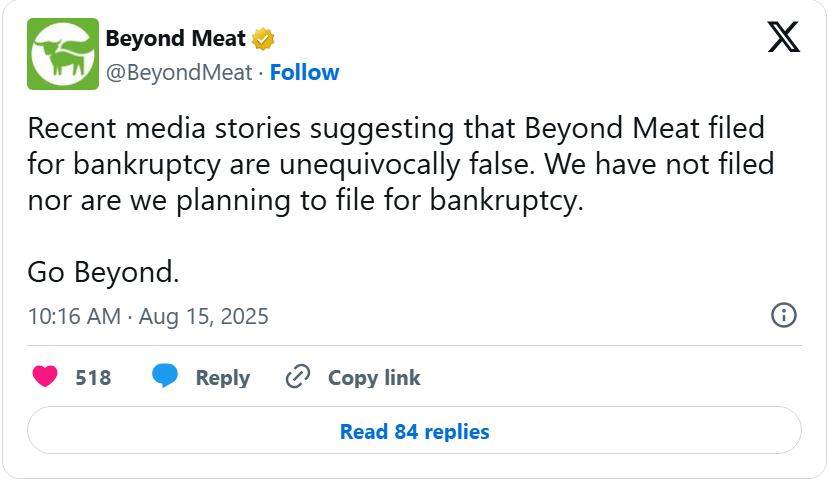Select the Copy link text
Image resolution: width=829 pixels, height=481 pixels.
coord(374,378)
